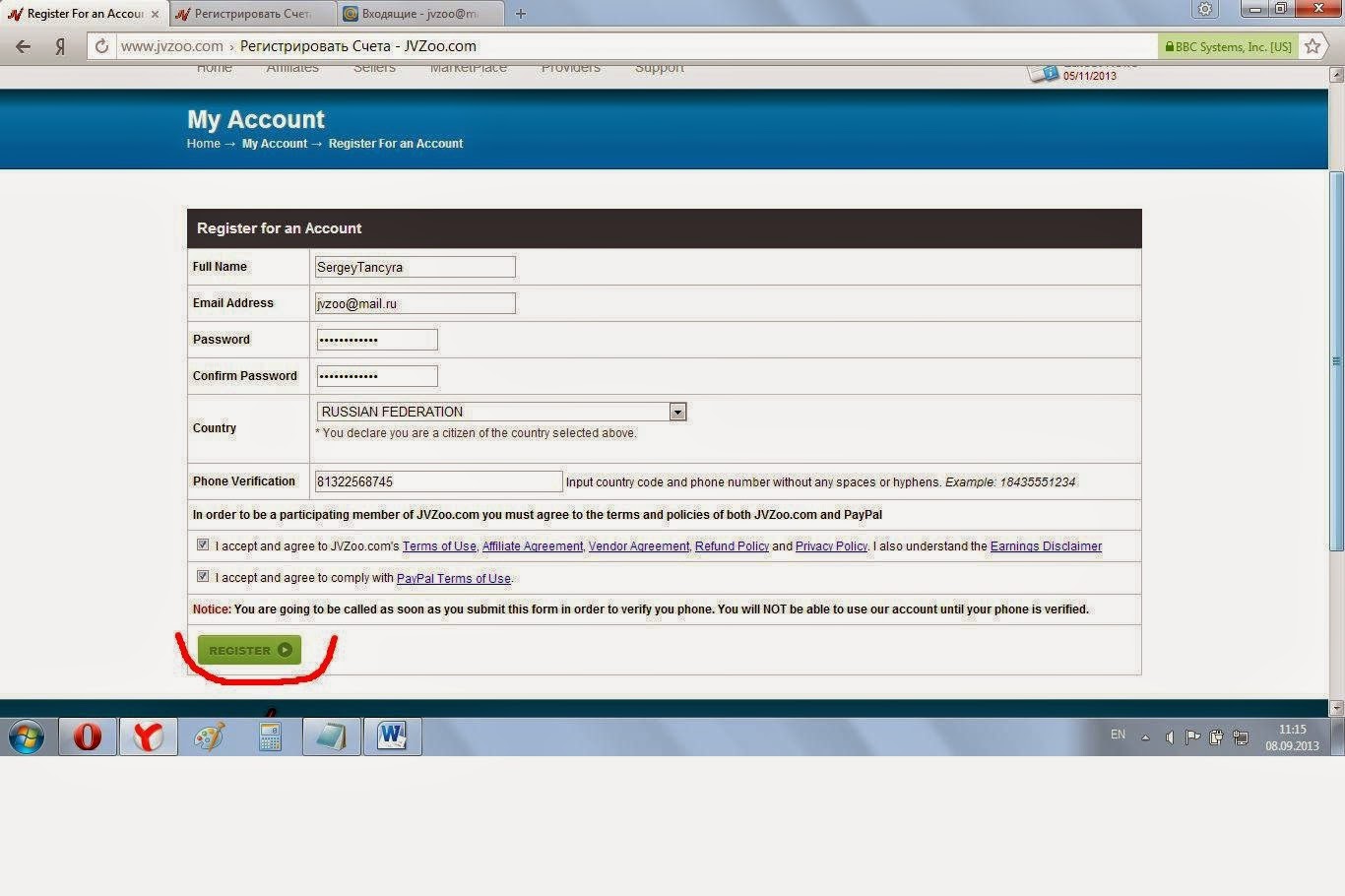Open Opera from the taskbar
Viewport: 1345px width, 896px height.
click(x=88, y=736)
